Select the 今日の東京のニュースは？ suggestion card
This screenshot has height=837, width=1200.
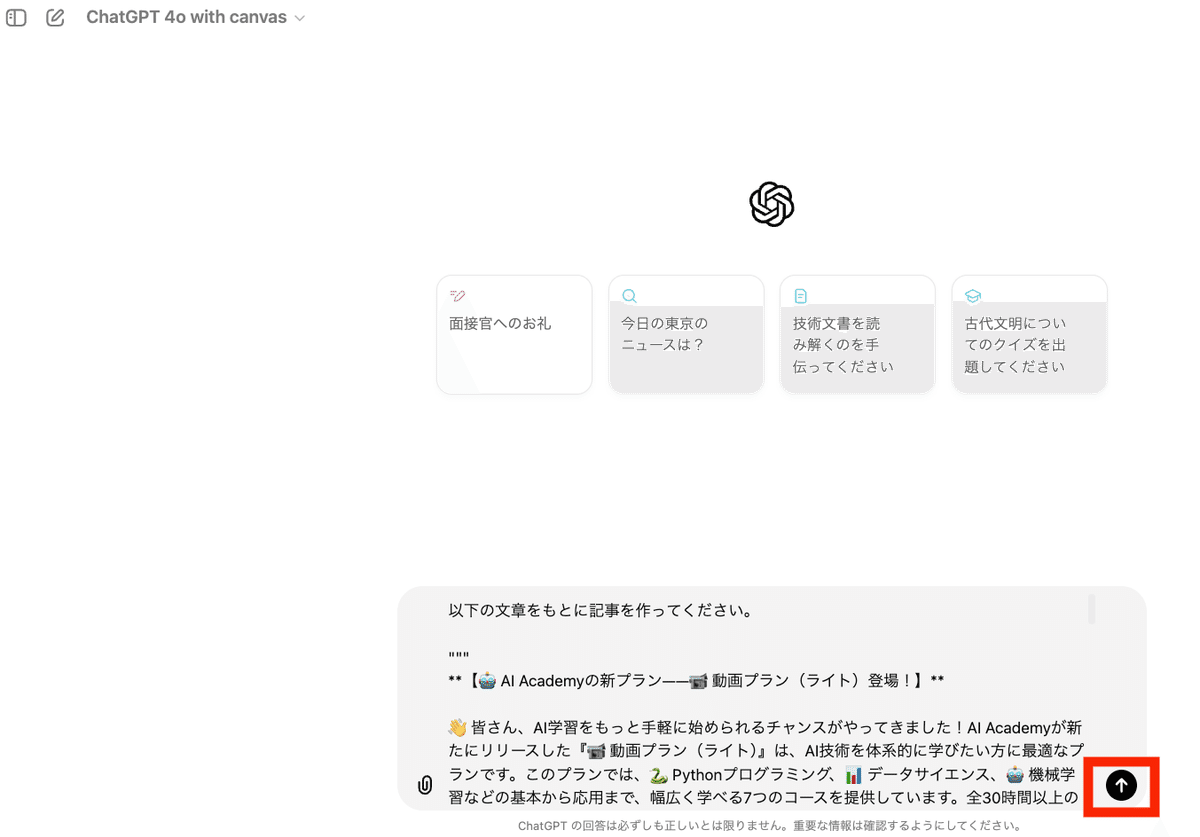pyautogui.click(x=686, y=335)
